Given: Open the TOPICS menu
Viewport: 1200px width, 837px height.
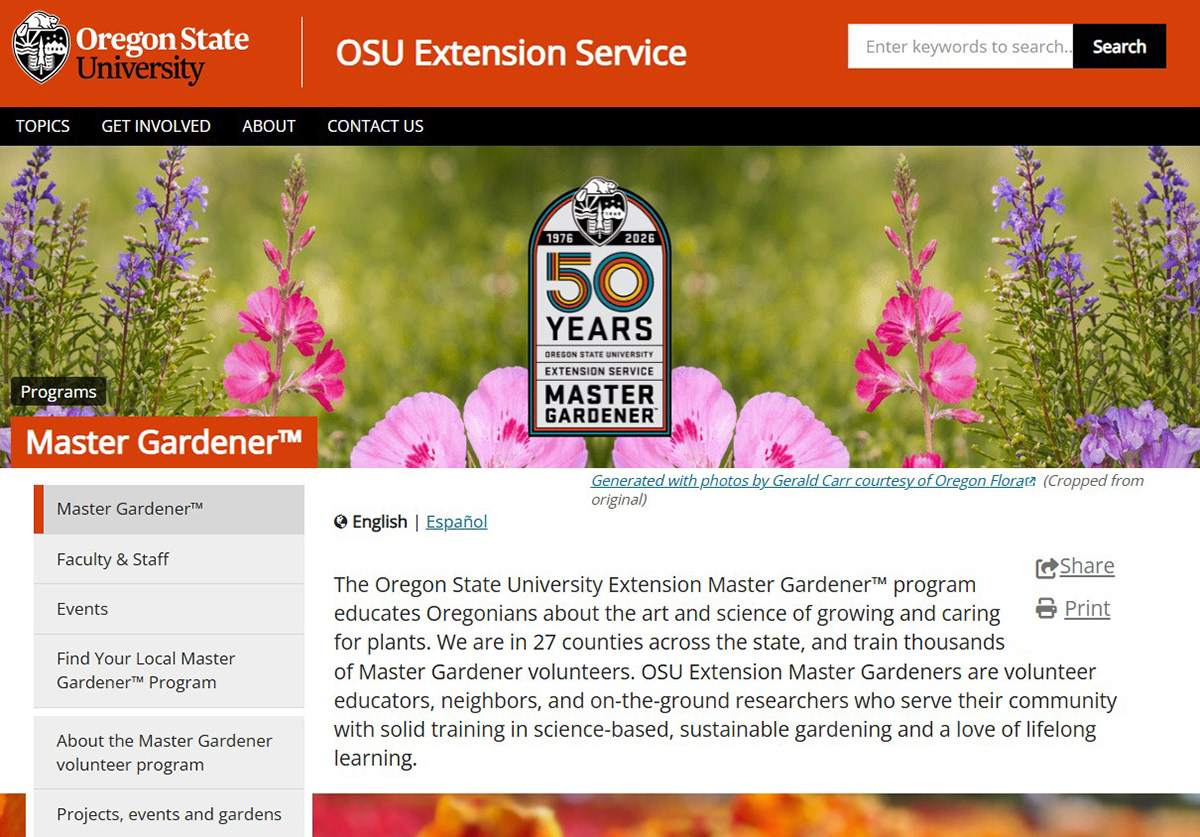Looking at the screenshot, I should pos(43,126).
